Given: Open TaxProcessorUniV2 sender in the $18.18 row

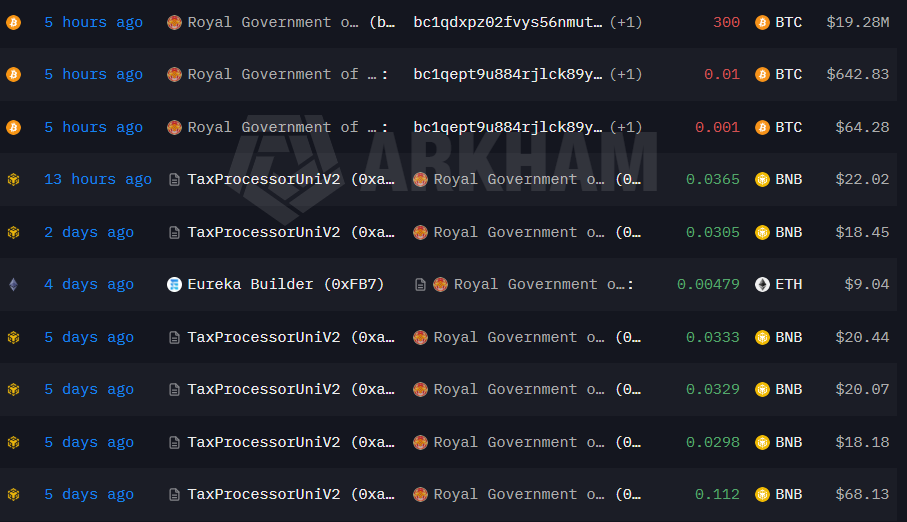Looking at the screenshot, I should (x=291, y=443).
